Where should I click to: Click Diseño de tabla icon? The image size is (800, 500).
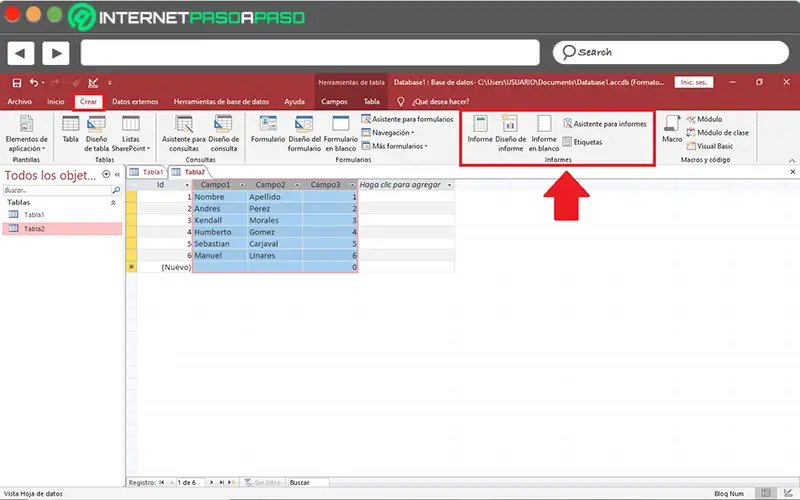click(96, 134)
